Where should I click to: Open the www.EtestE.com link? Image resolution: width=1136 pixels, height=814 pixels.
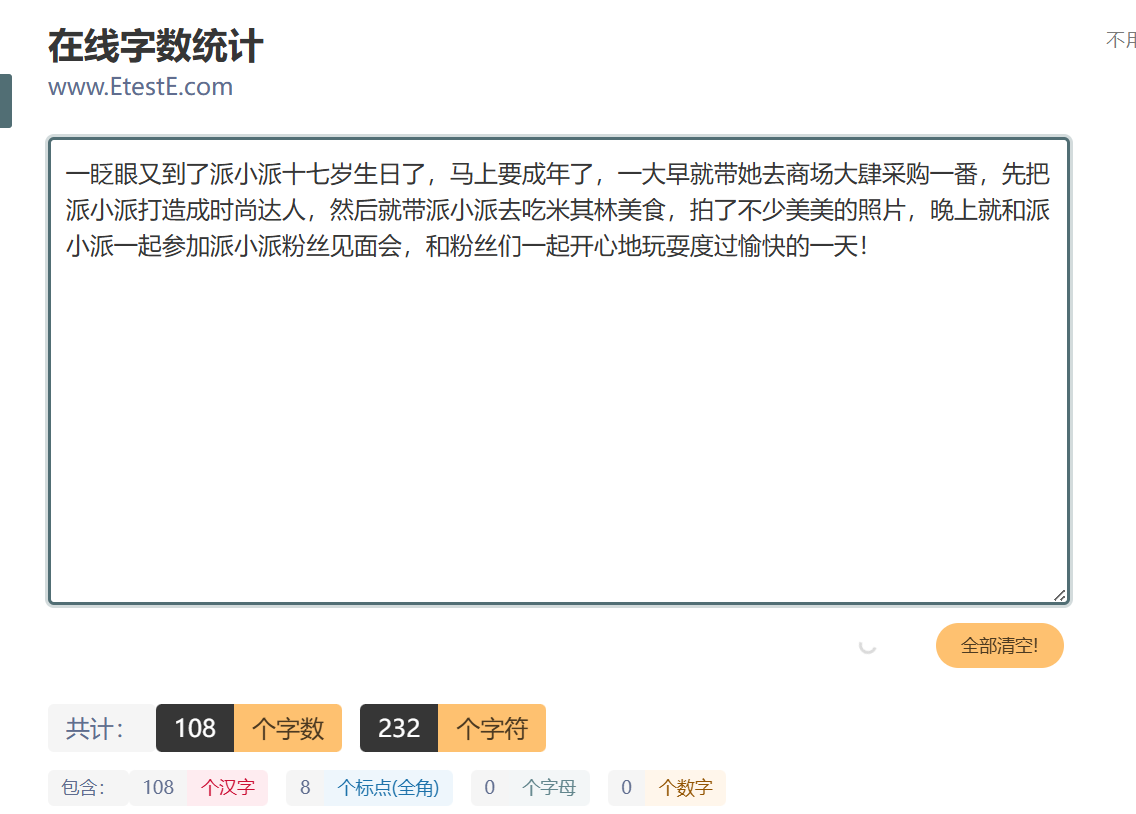click(x=141, y=87)
